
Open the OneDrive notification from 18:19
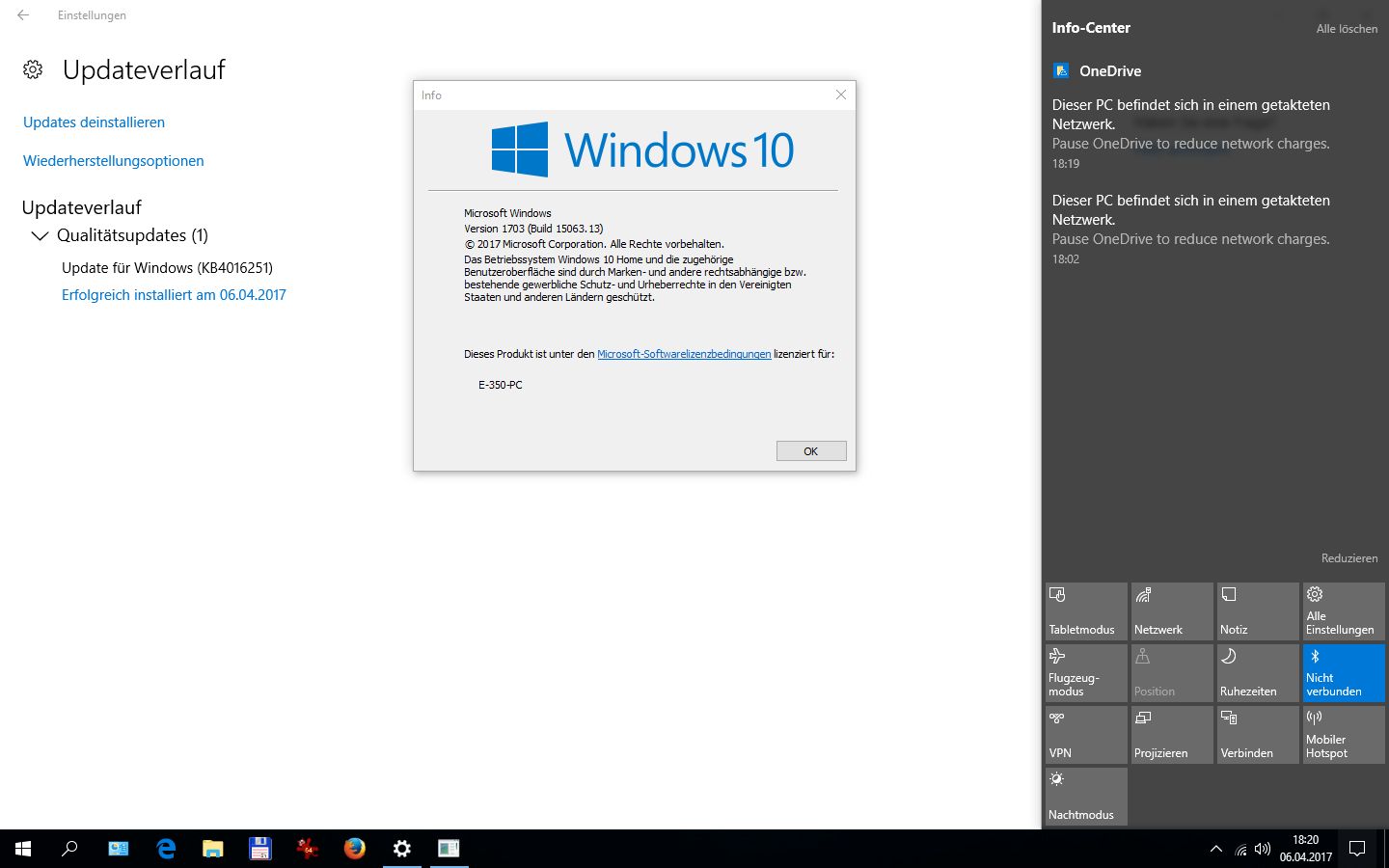(x=1213, y=134)
